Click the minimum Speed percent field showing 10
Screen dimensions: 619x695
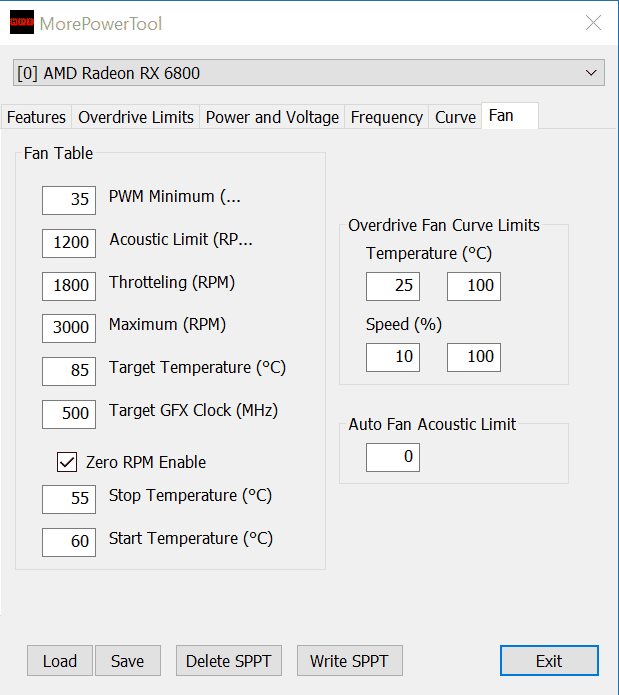point(393,357)
